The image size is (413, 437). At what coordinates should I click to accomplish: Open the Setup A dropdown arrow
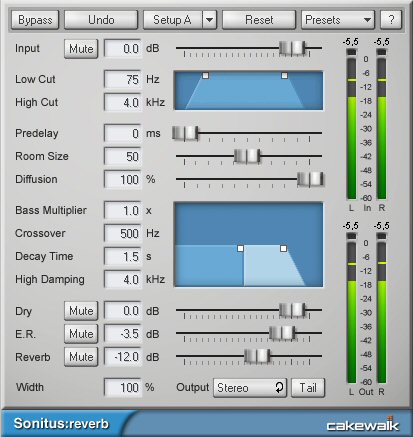tap(209, 20)
